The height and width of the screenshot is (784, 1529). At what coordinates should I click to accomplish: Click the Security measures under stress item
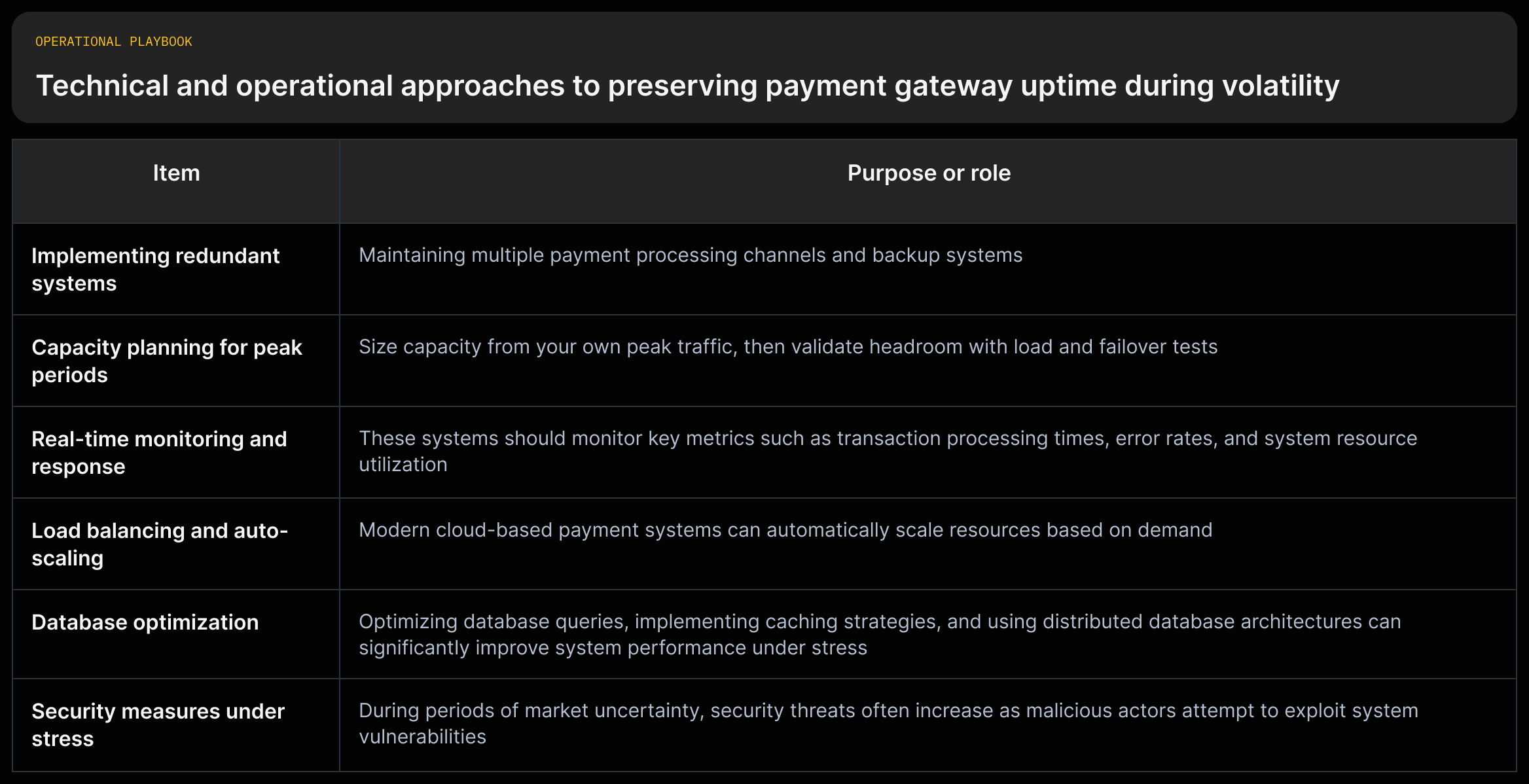point(158,724)
